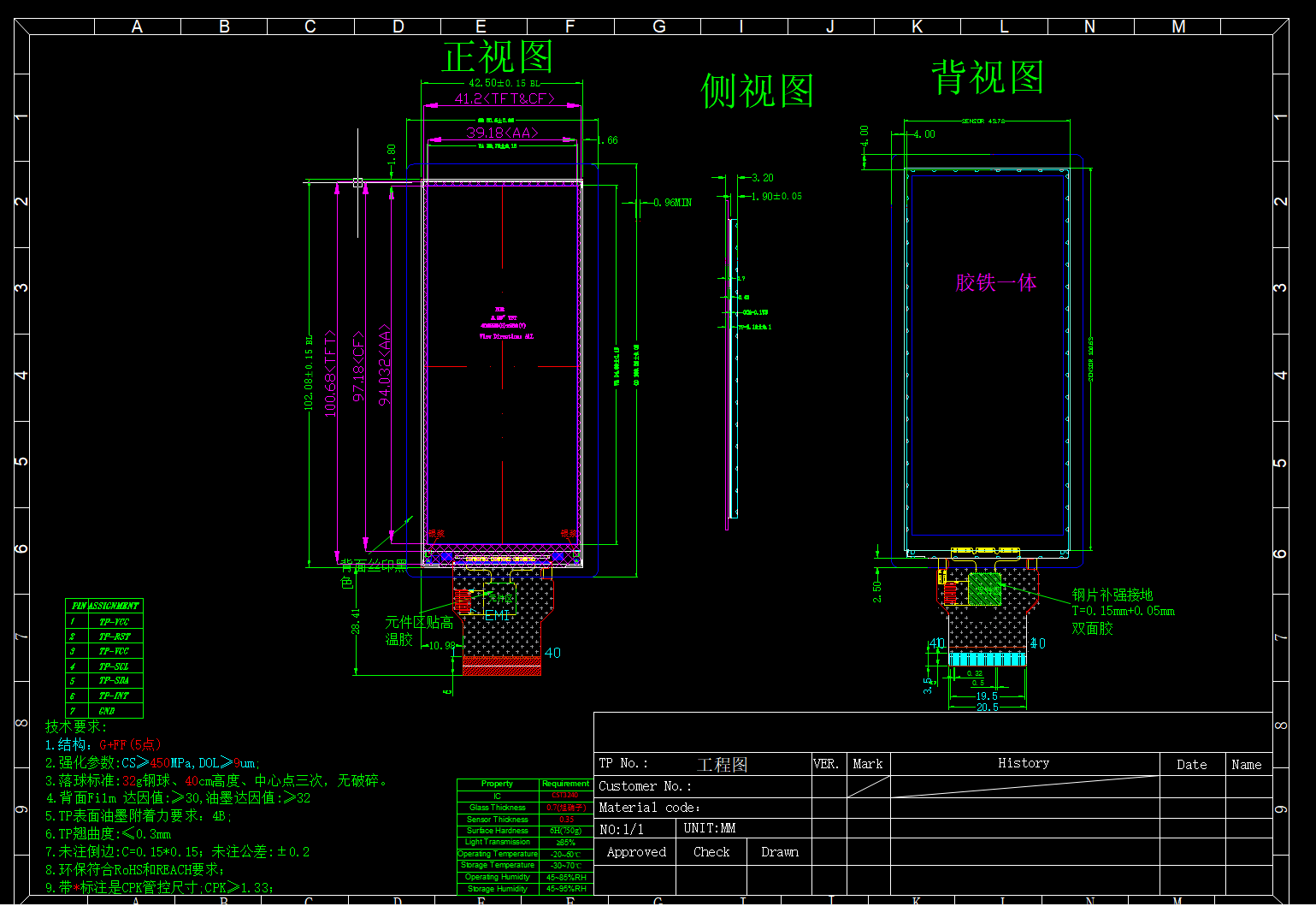
Task: Select the 背视图 back view title
Action: click(988, 77)
